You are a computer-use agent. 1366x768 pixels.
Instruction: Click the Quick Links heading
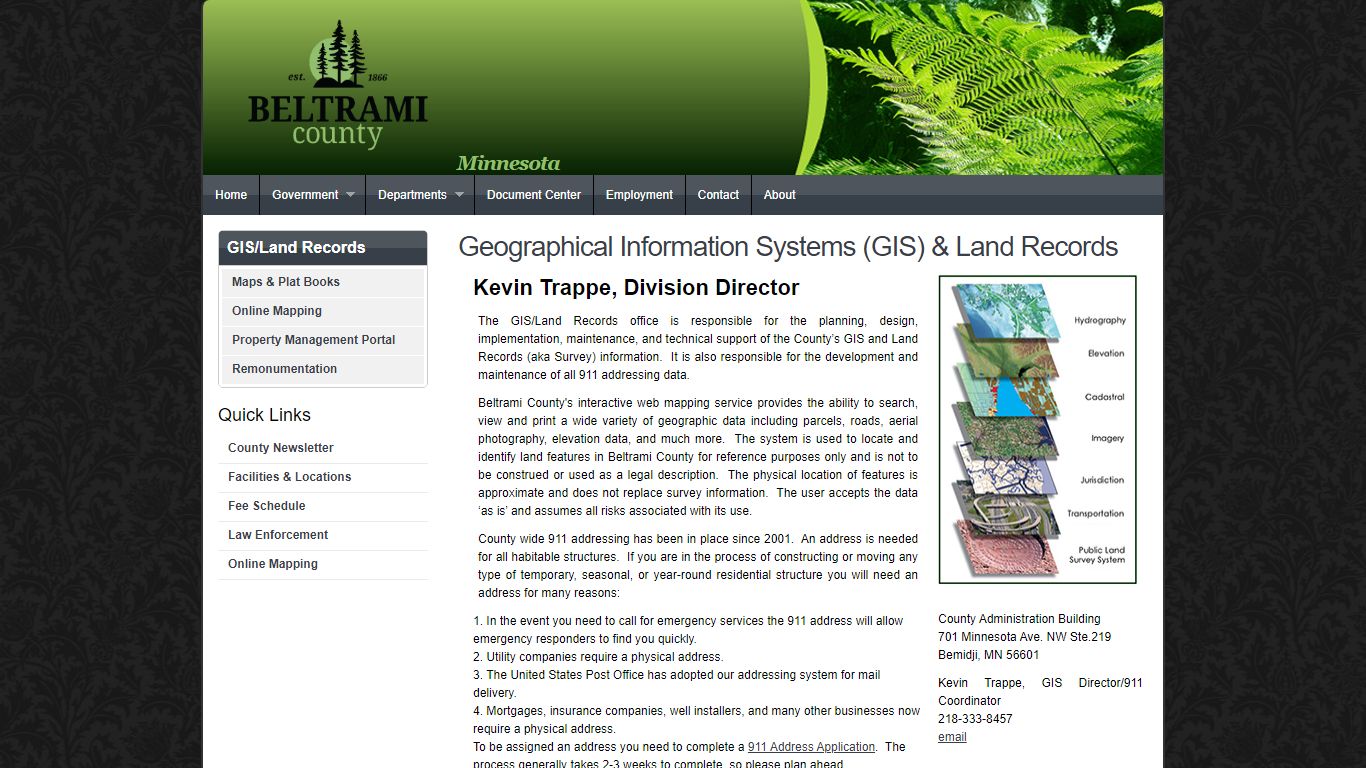pos(264,415)
